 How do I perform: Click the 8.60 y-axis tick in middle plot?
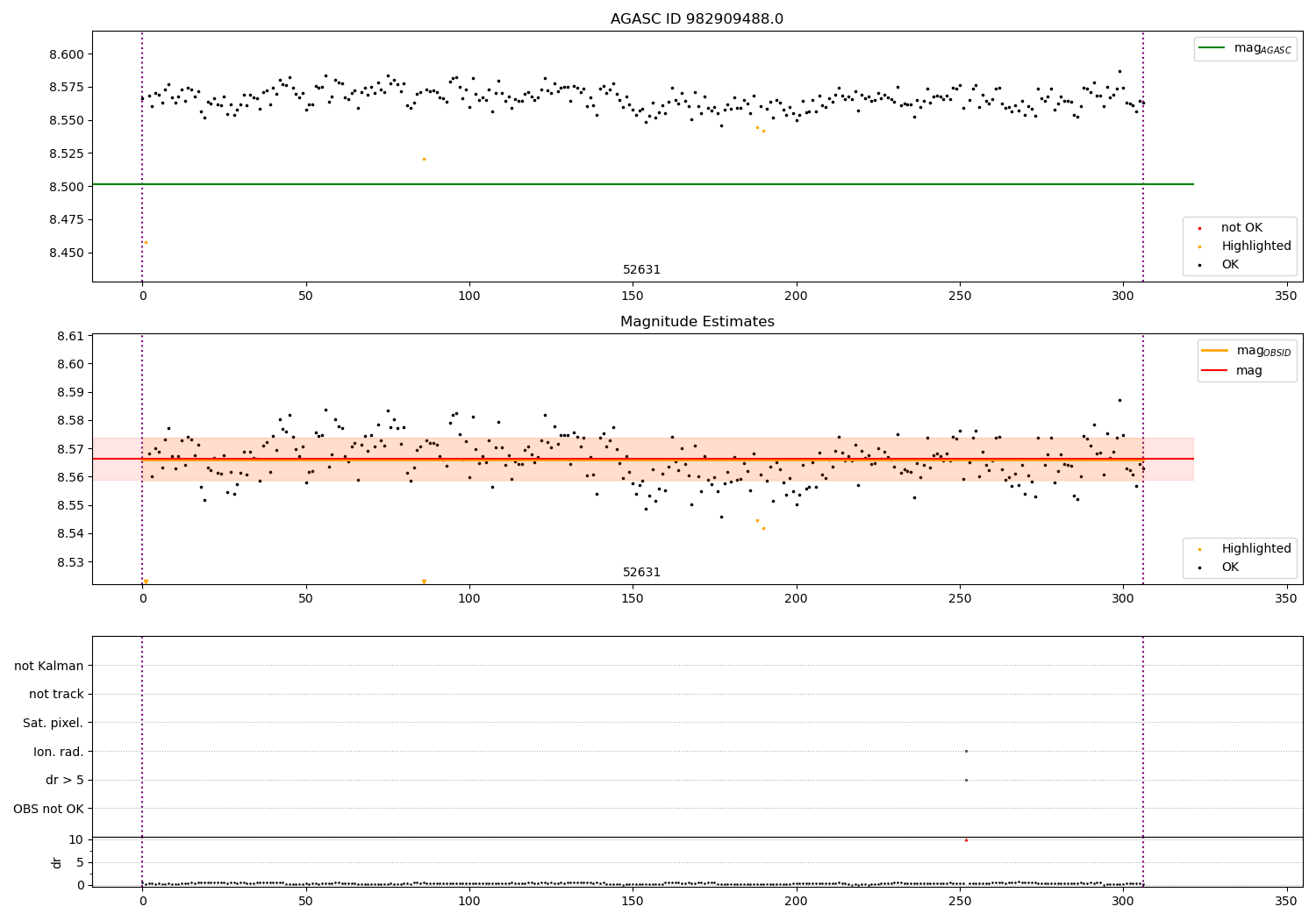pos(70,365)
